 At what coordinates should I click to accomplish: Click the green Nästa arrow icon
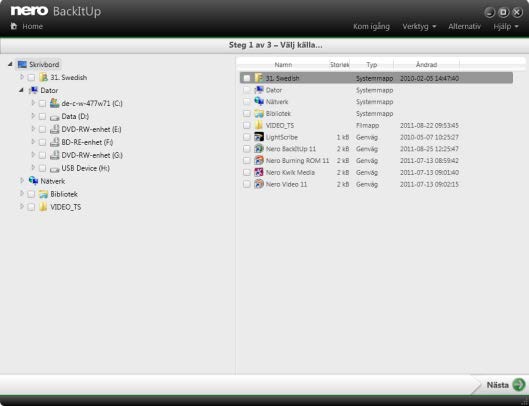pyautogui.click(x=519, y=385)
